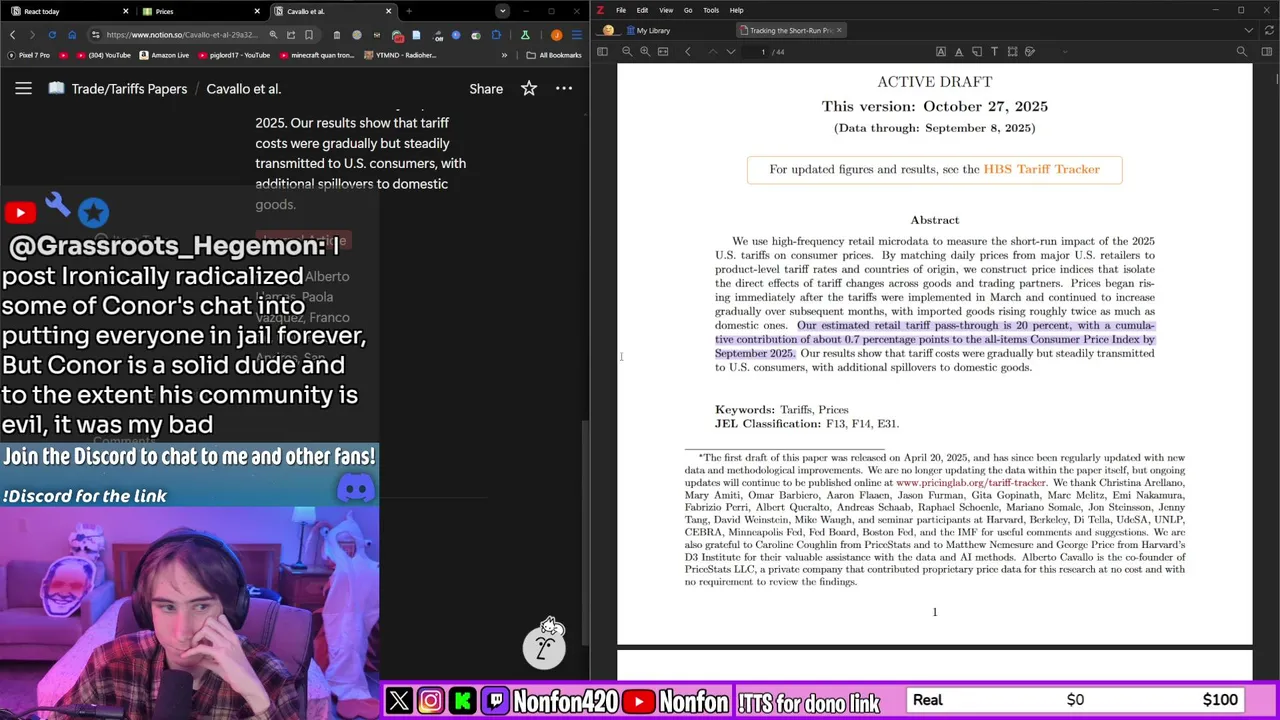Open Pixel 7 Pro bookmark
Screen dimensions: 1280x720
[28, 55]
